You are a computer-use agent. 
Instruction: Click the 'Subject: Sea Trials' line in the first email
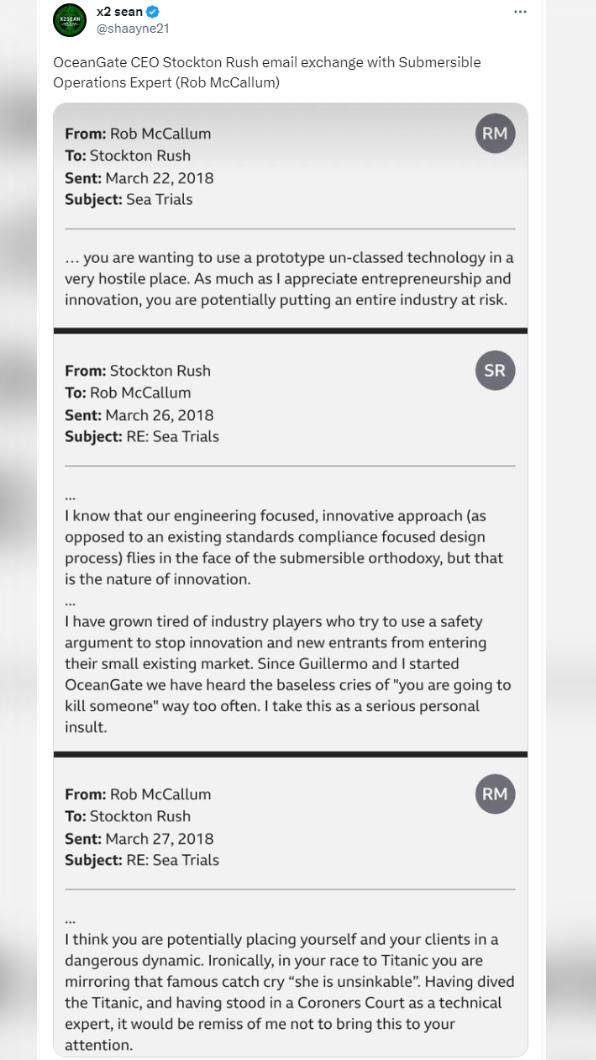[129, 199]
